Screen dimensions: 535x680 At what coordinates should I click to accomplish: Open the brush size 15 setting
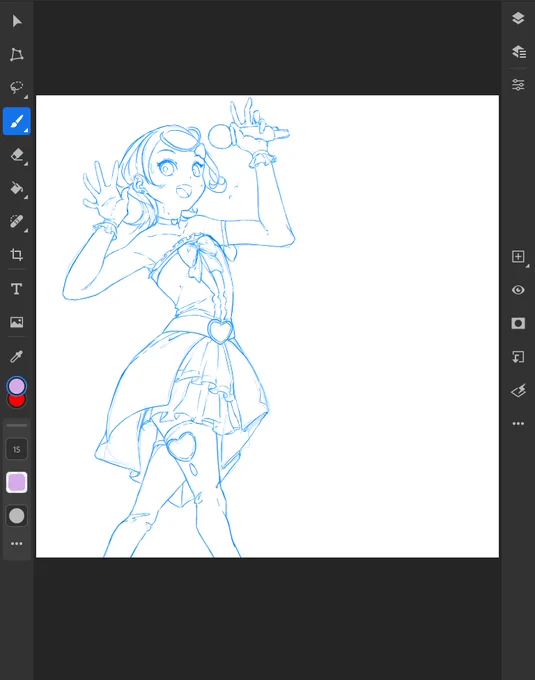[x=16, y=449]
